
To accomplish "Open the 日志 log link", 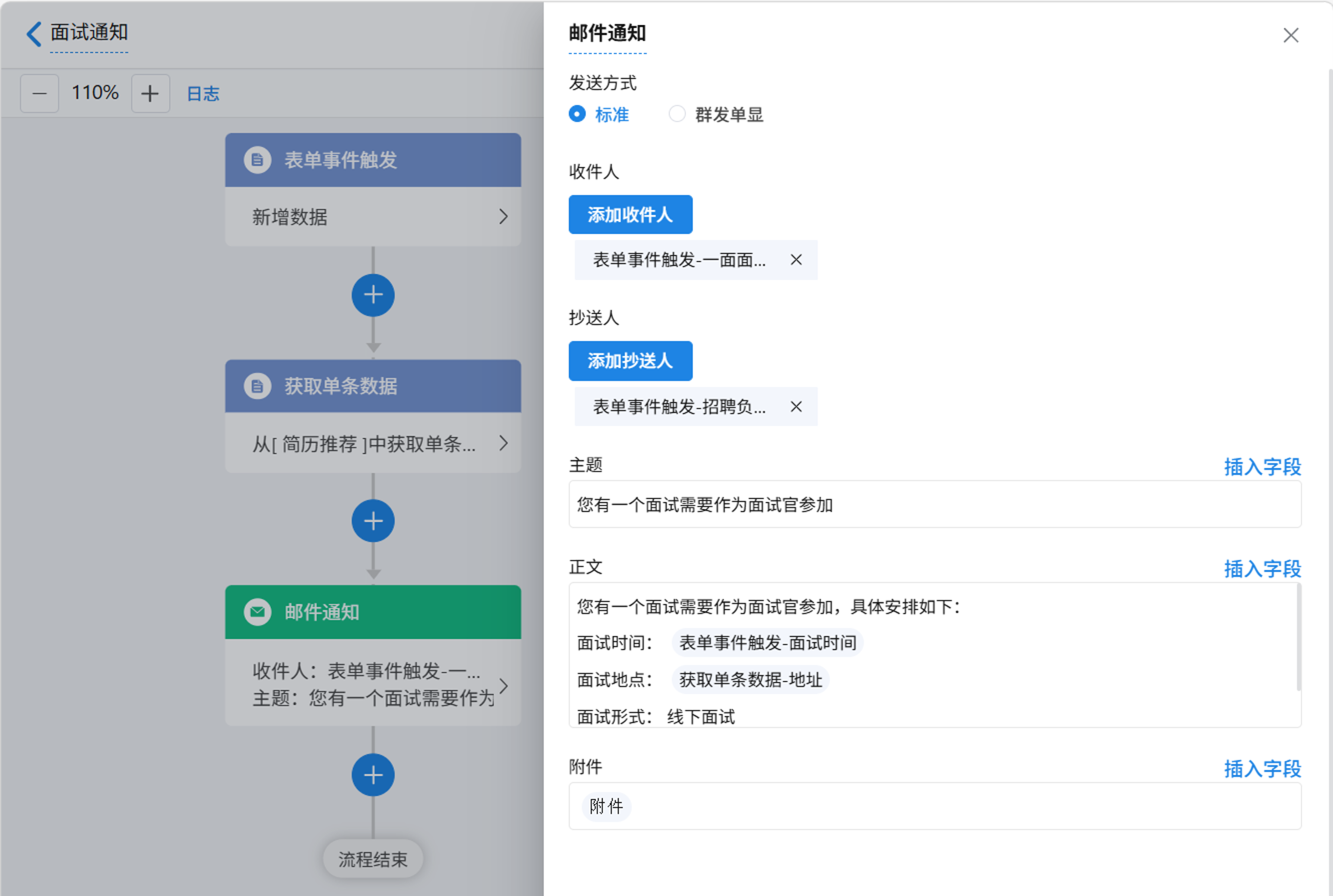I will click(203, 94).
